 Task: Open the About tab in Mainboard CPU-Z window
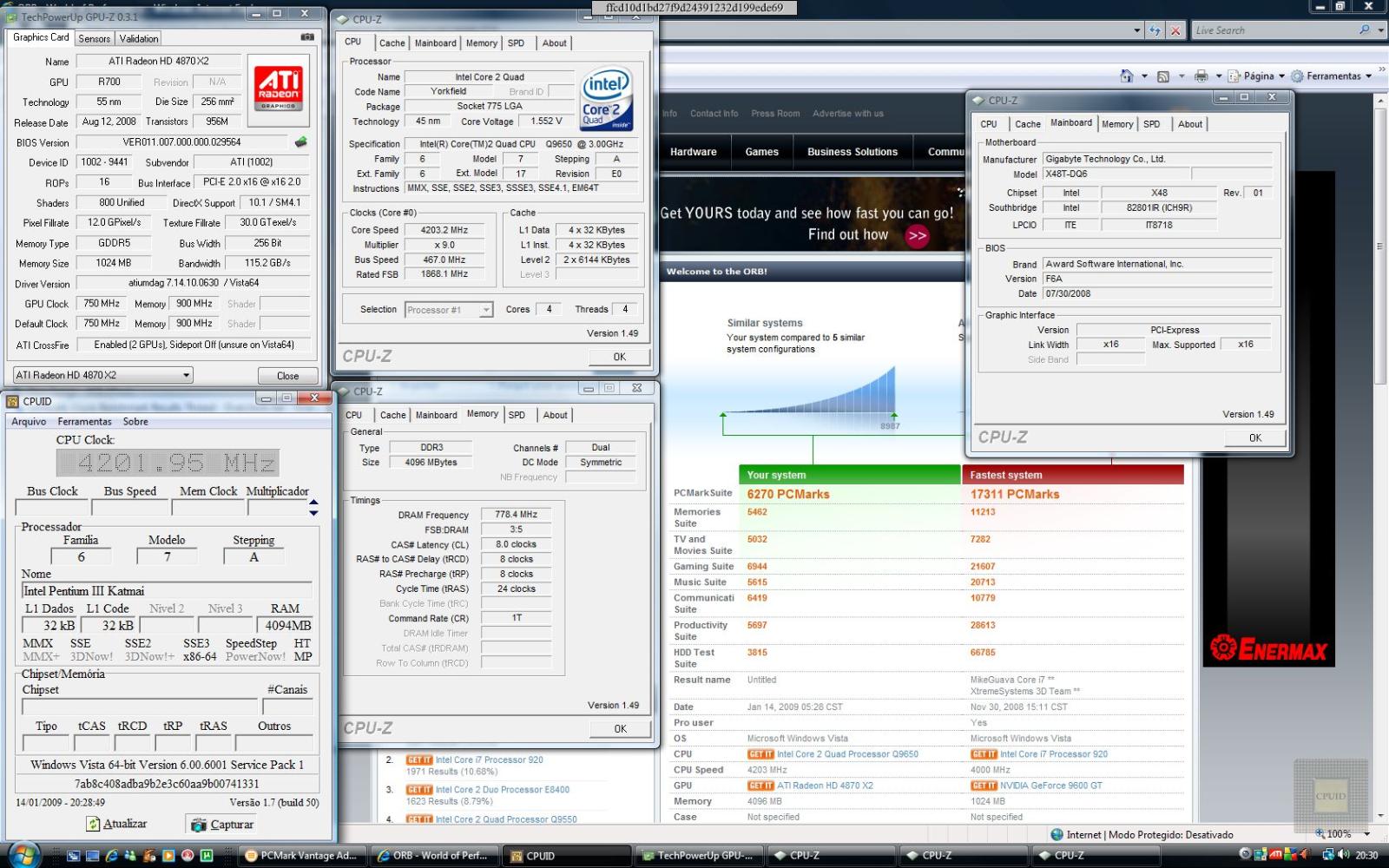click(1190, 124)
